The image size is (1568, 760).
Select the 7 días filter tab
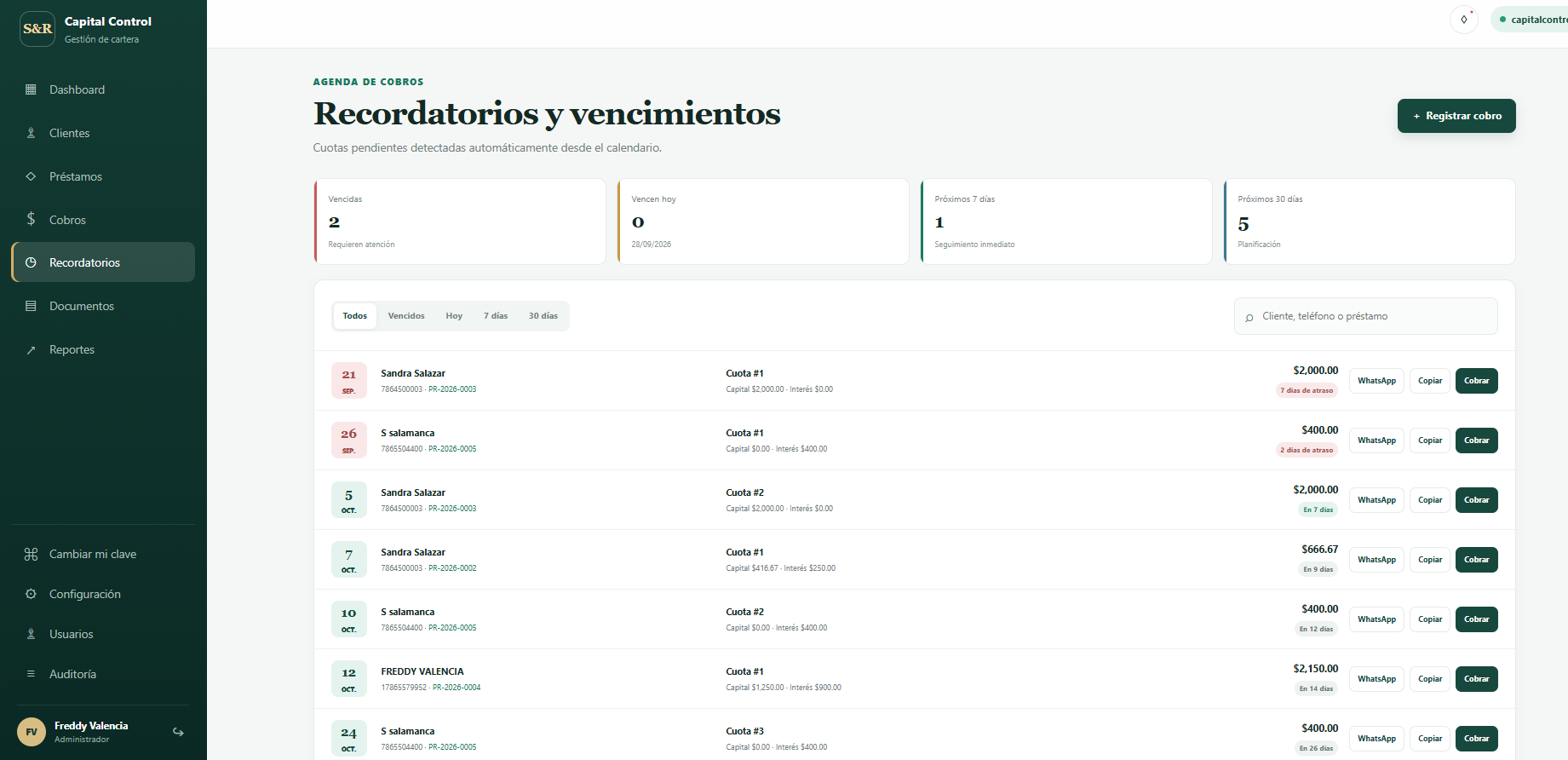point(496,316)
